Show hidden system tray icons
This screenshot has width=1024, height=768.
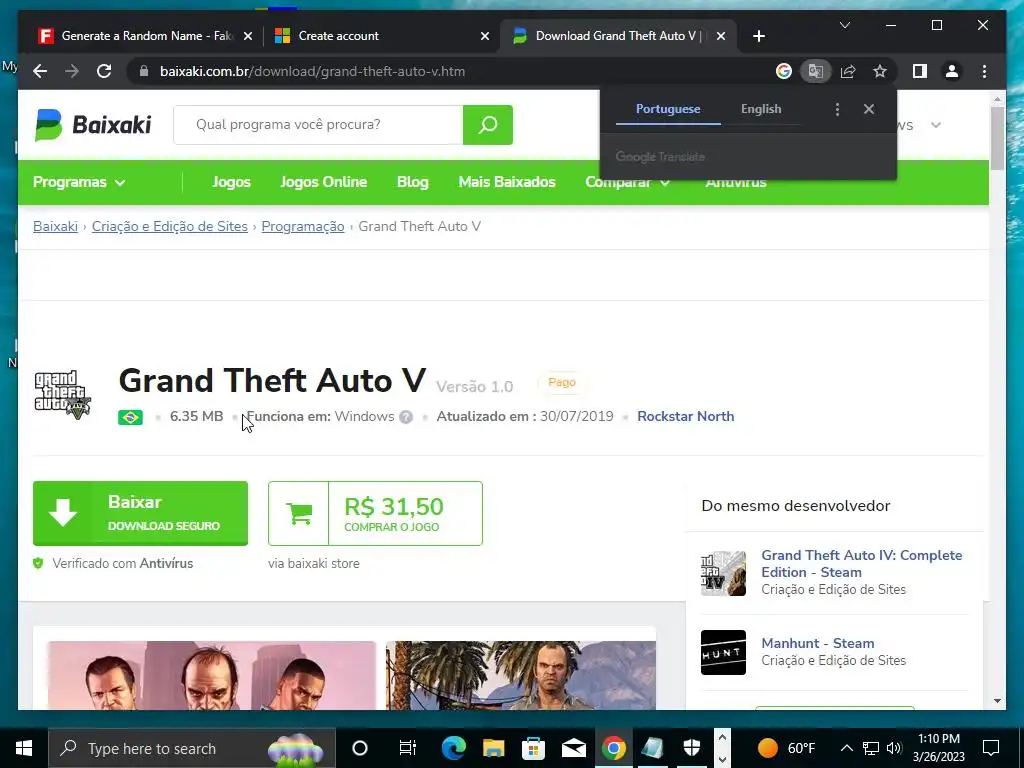point(846,748)
